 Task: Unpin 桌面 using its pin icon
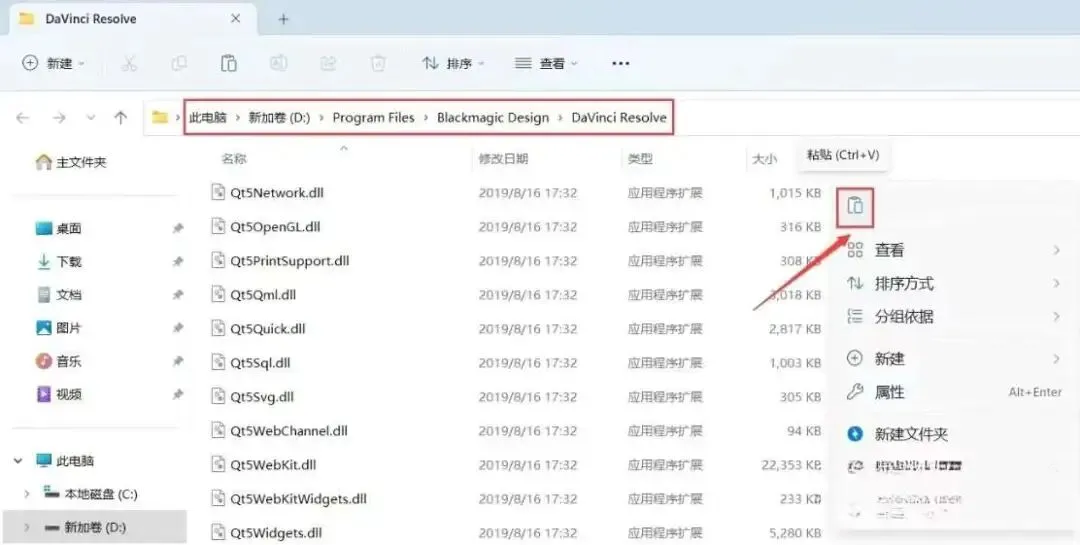tap(178, 228)
